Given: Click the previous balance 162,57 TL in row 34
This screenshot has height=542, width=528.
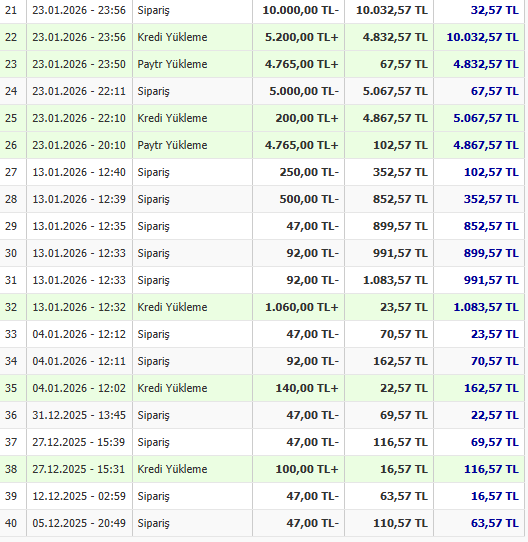Looking at the screenshot, I should coord(400,361).
